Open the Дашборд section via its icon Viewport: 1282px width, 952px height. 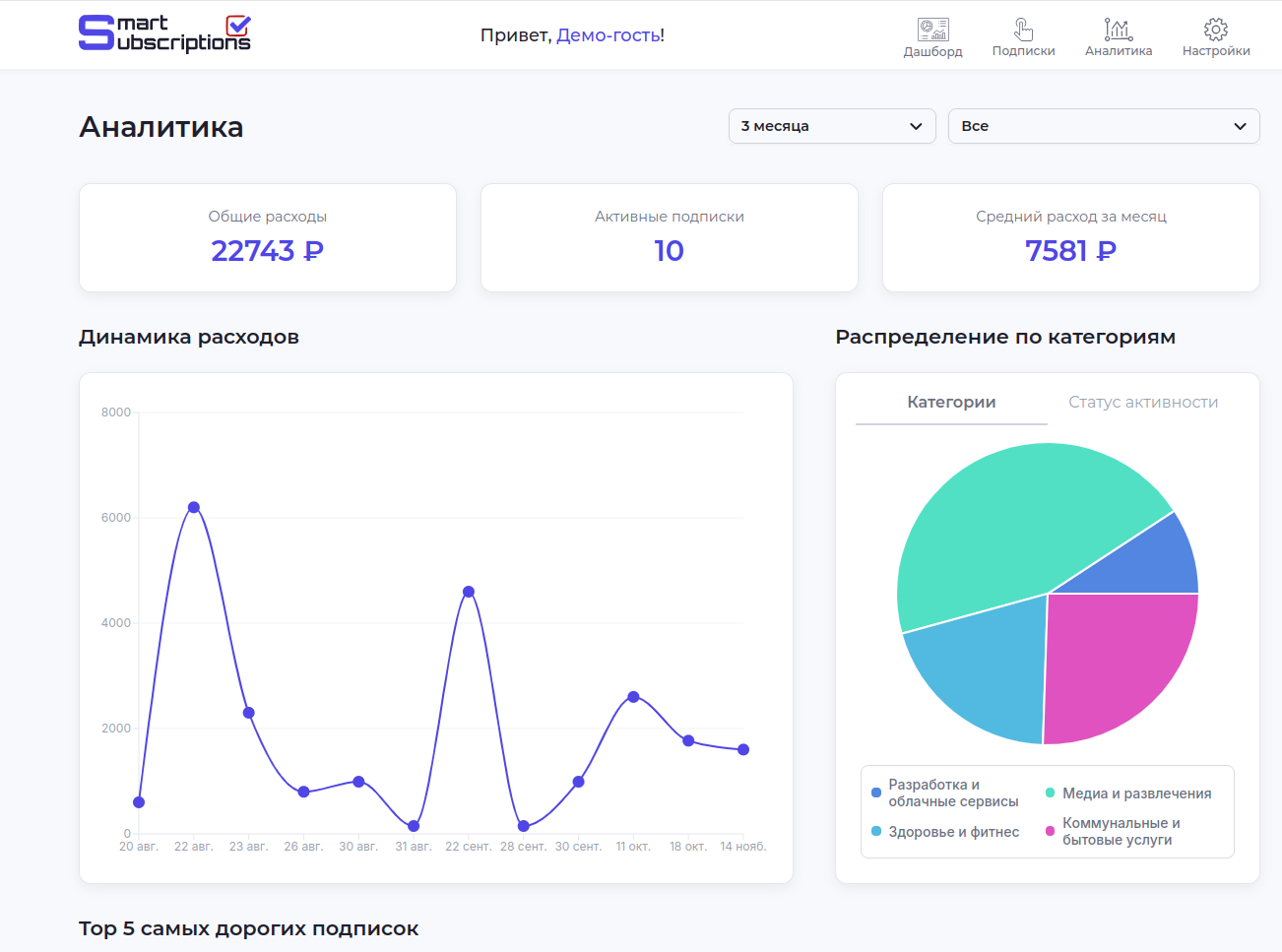(932, 27)
